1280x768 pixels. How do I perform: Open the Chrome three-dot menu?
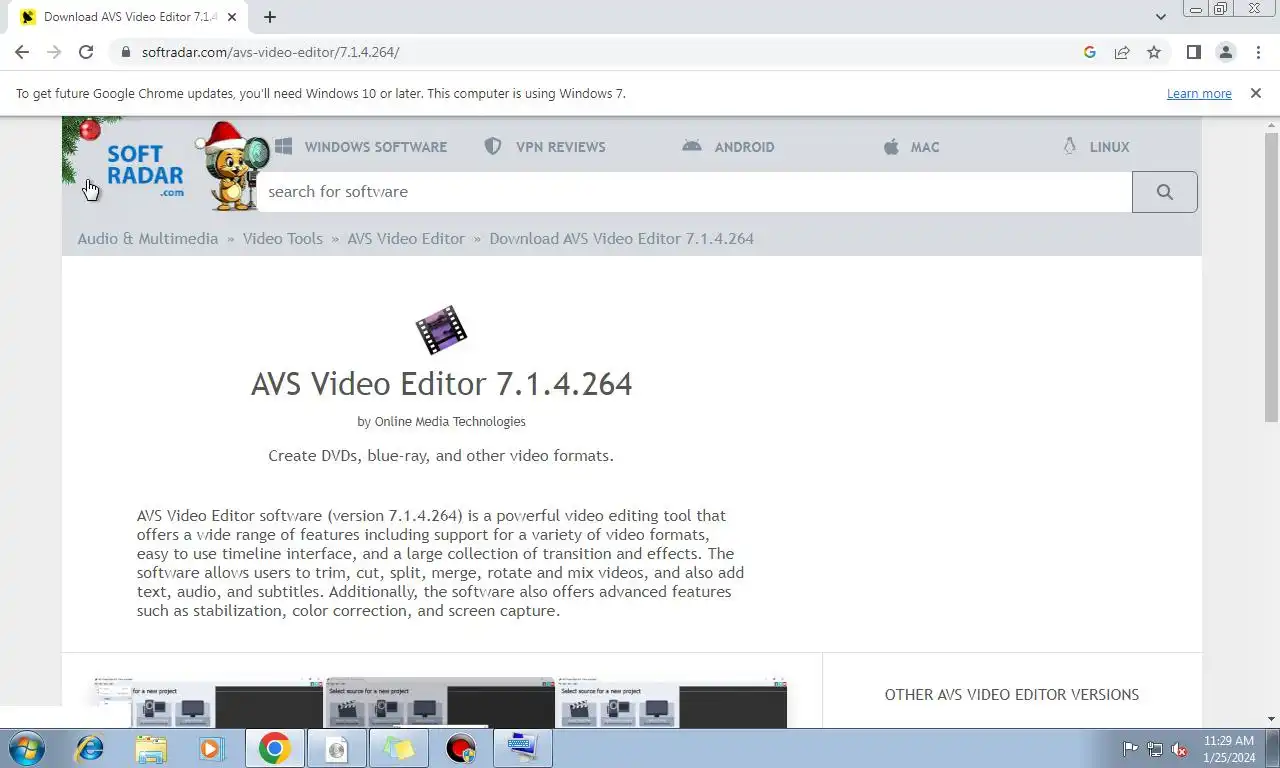1258,52
